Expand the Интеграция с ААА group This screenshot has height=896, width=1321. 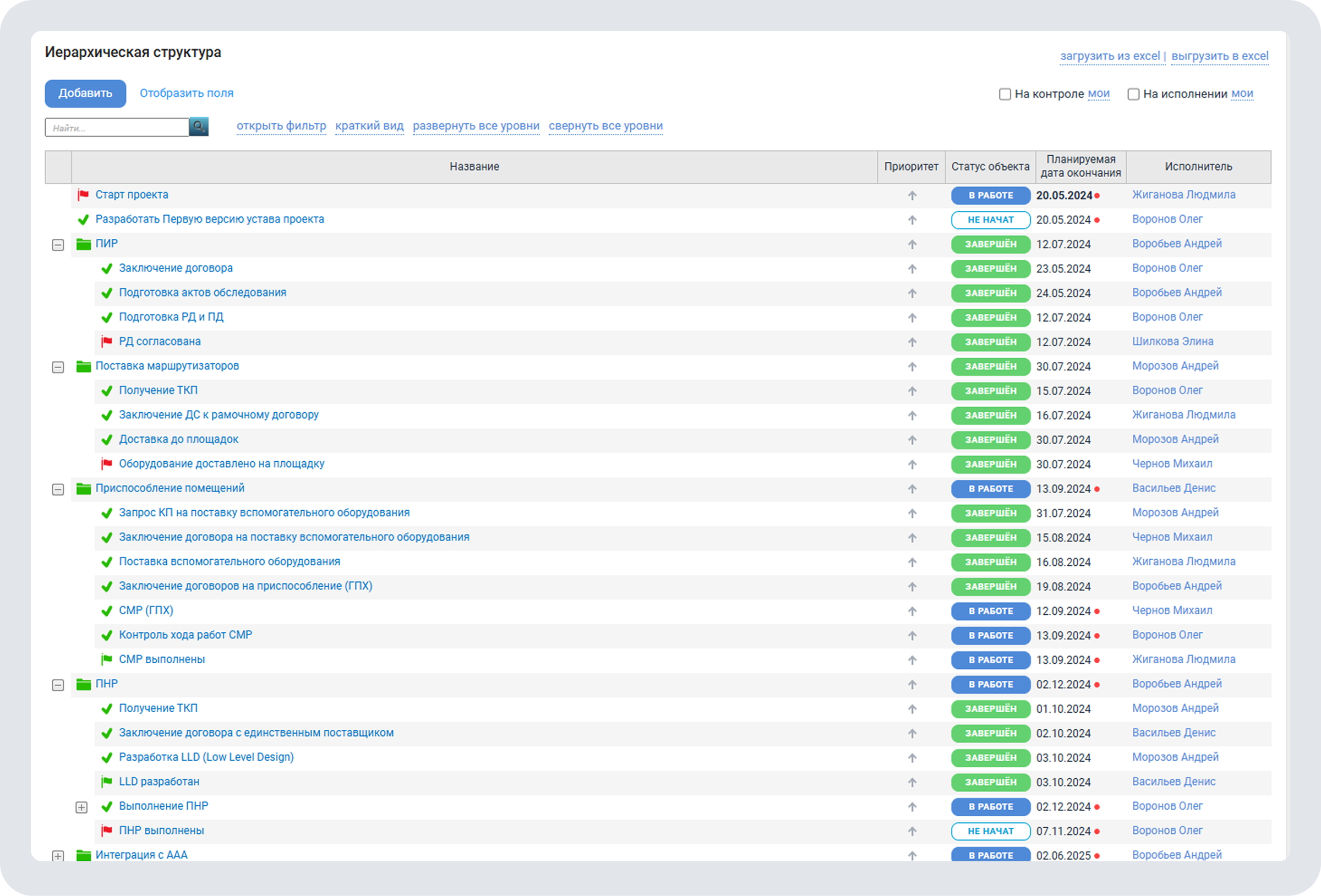tap(58, 856)
